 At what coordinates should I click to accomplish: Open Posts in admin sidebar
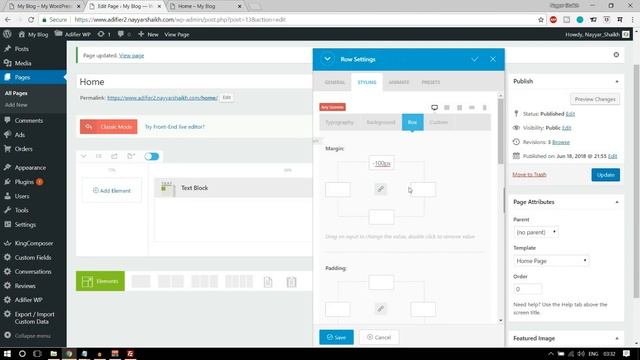tap(22, 49)
